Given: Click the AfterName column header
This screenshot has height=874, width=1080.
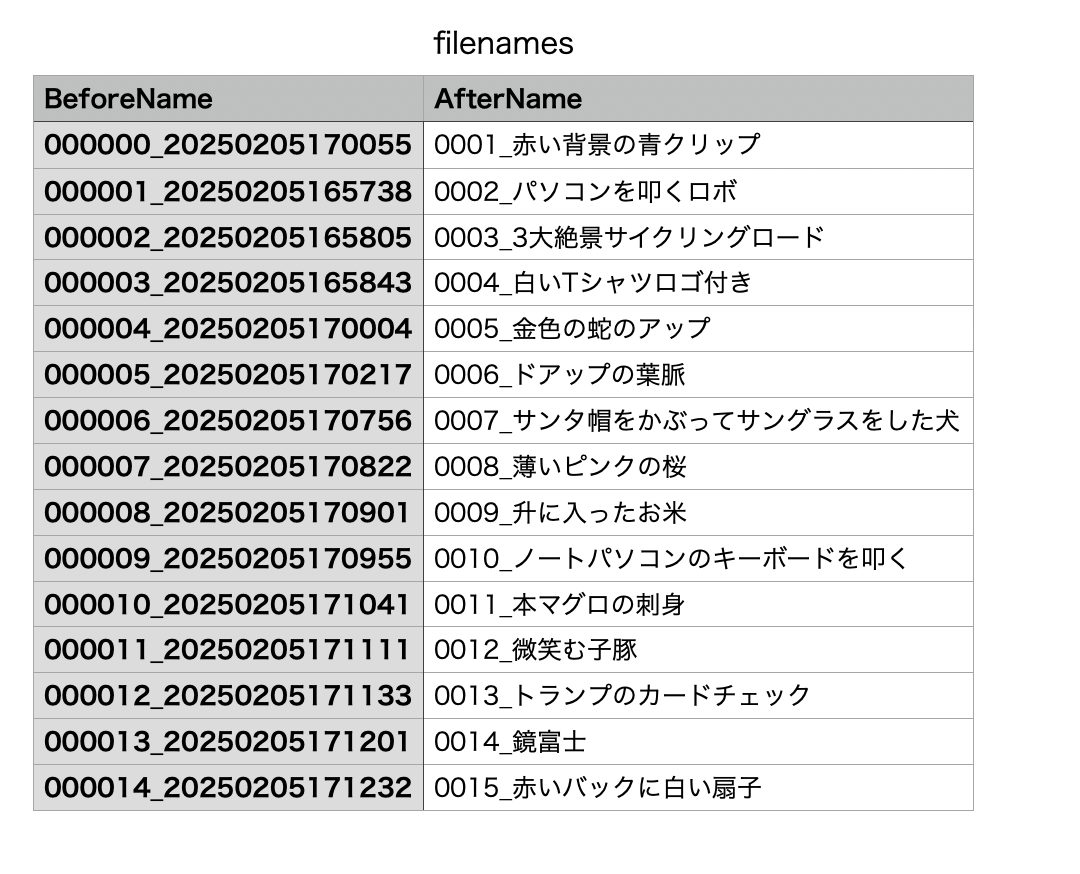Looking at the screenshot, I should pos(698,98).
